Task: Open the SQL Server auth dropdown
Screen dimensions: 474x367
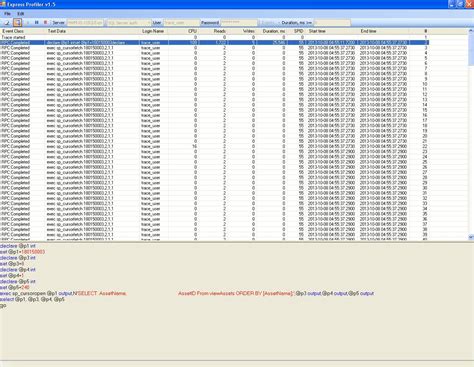Action: click(x=128, y=23)
